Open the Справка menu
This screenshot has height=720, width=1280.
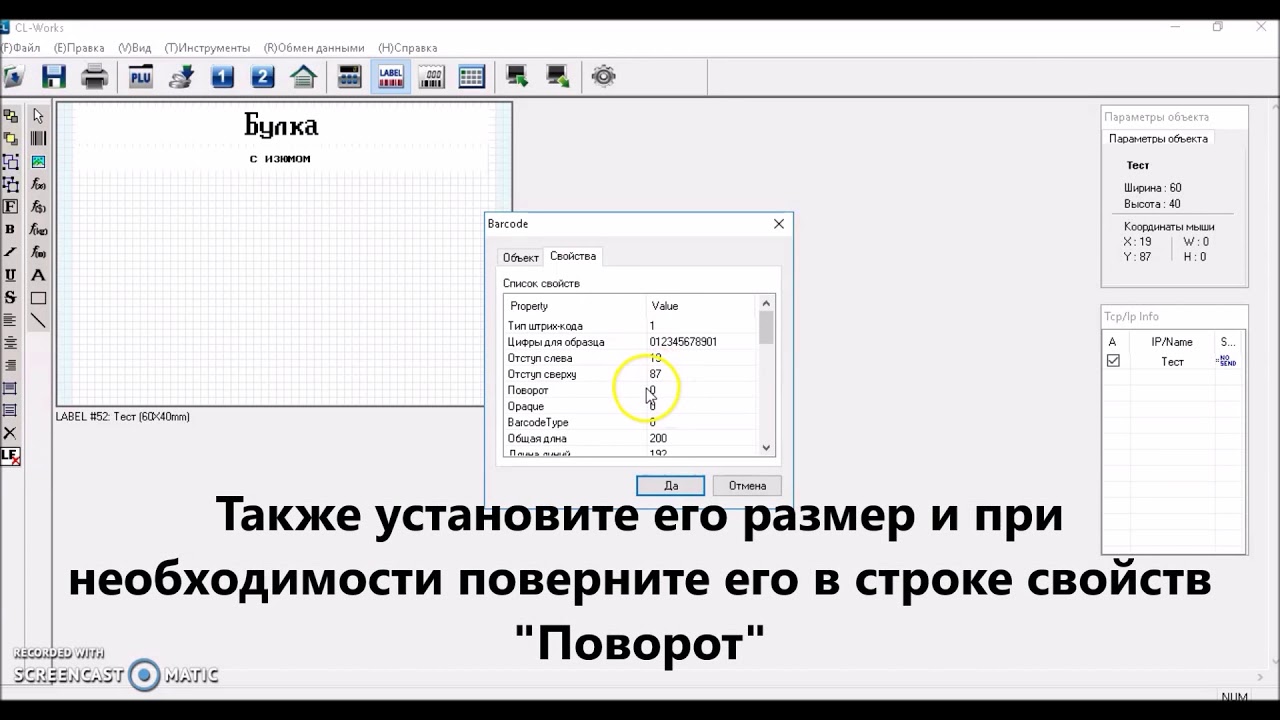click(408, 48)
